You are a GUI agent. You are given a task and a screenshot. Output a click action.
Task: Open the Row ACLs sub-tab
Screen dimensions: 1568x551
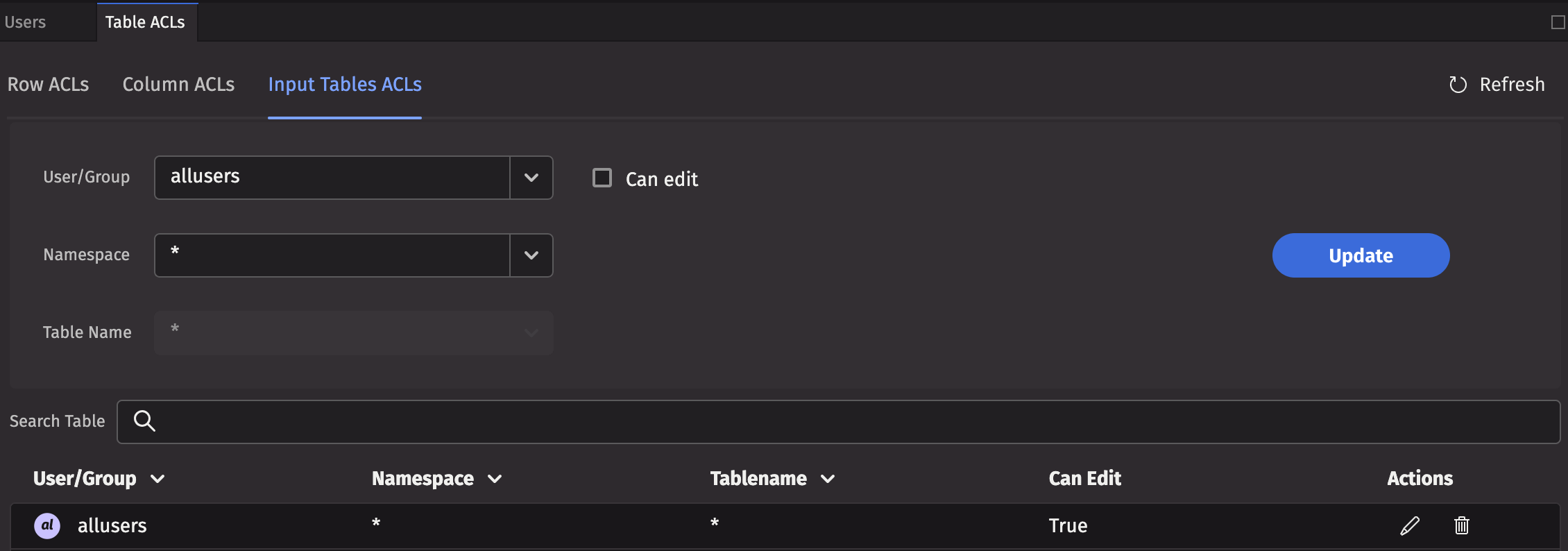[x=48, y=85]
